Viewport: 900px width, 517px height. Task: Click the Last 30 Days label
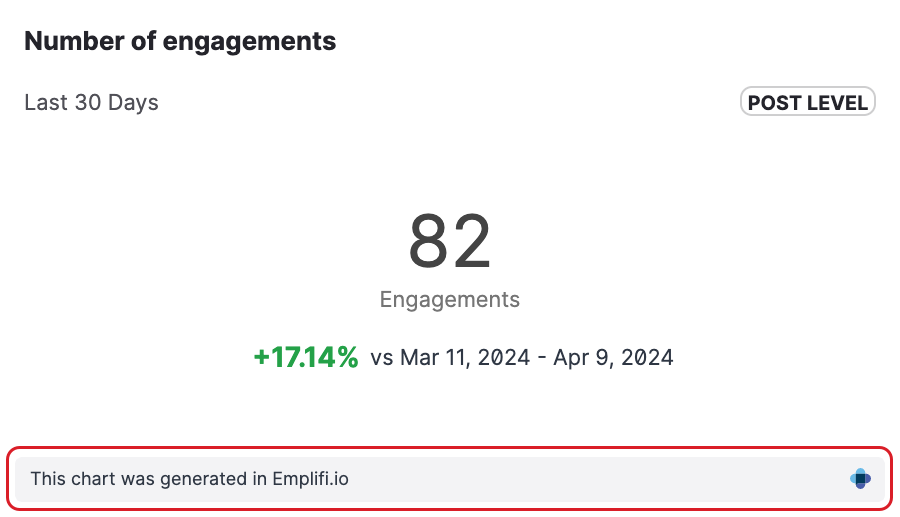[x=91, y=102]
